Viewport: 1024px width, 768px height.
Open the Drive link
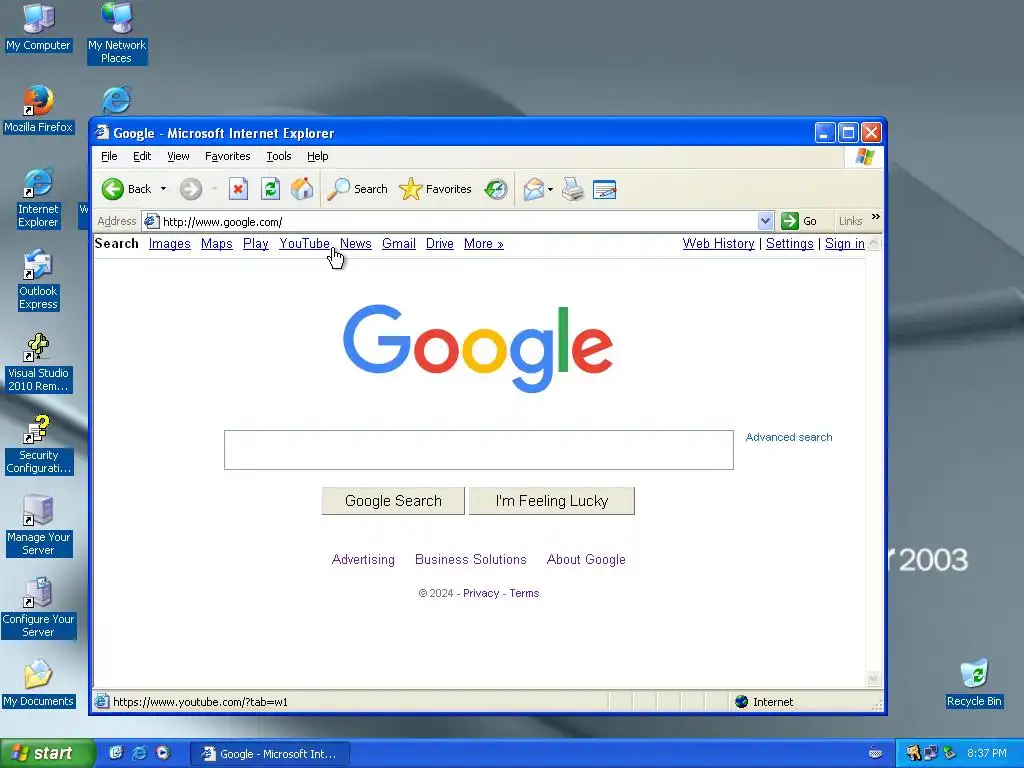click(440, 244)
